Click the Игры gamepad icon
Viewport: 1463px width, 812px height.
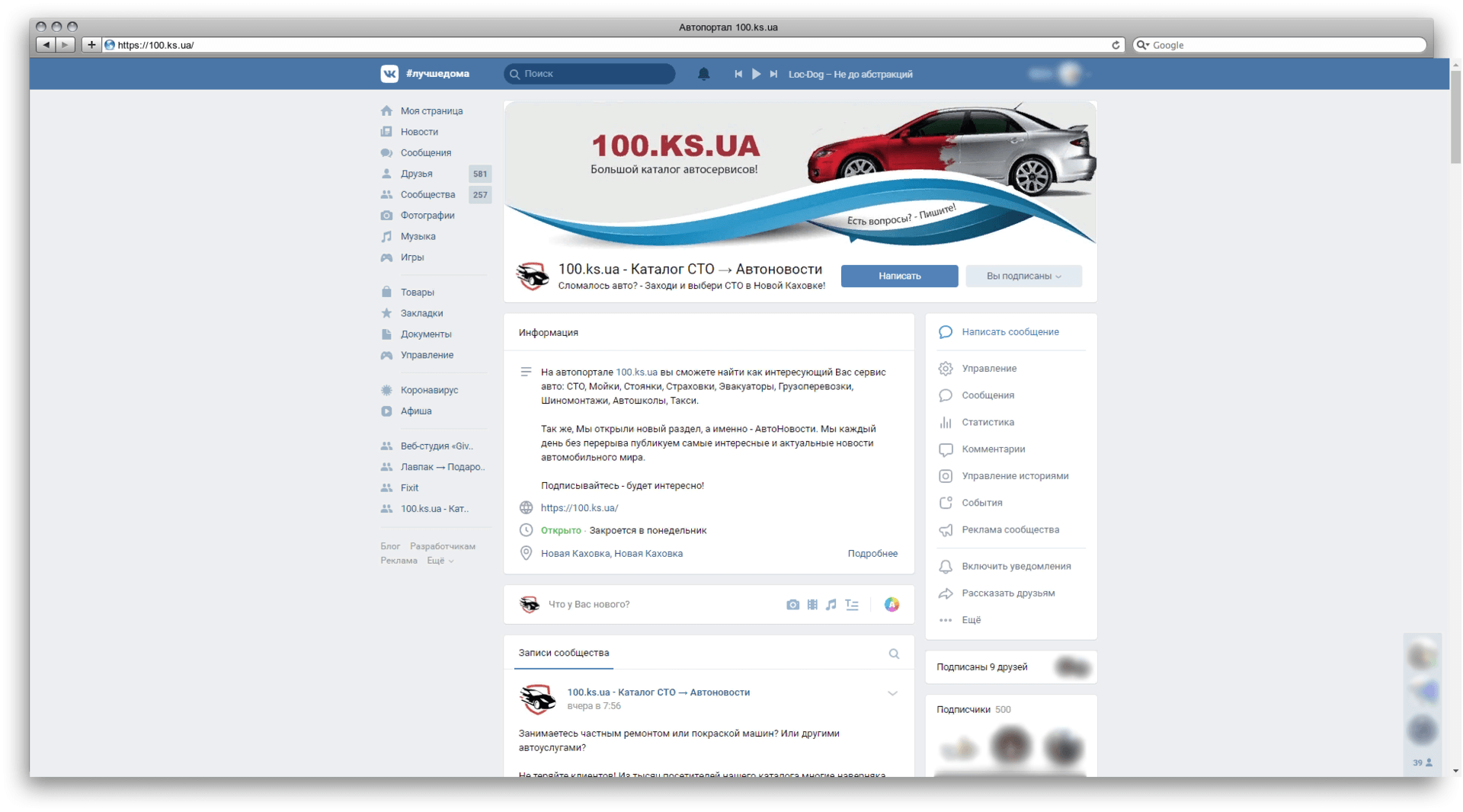pos(386,257)
